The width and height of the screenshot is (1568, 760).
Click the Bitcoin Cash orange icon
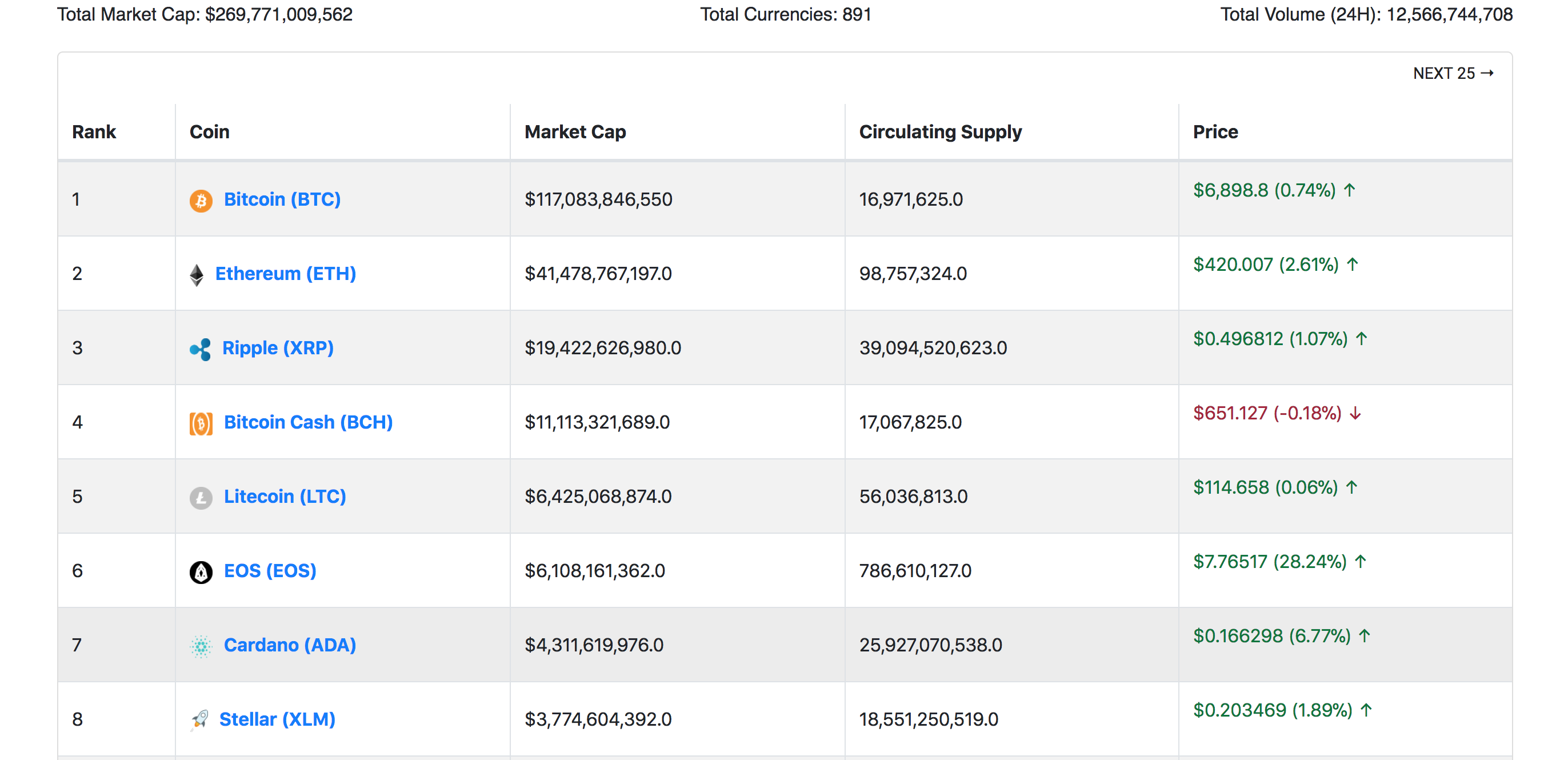pyautogui.click(x=201, y=423)
